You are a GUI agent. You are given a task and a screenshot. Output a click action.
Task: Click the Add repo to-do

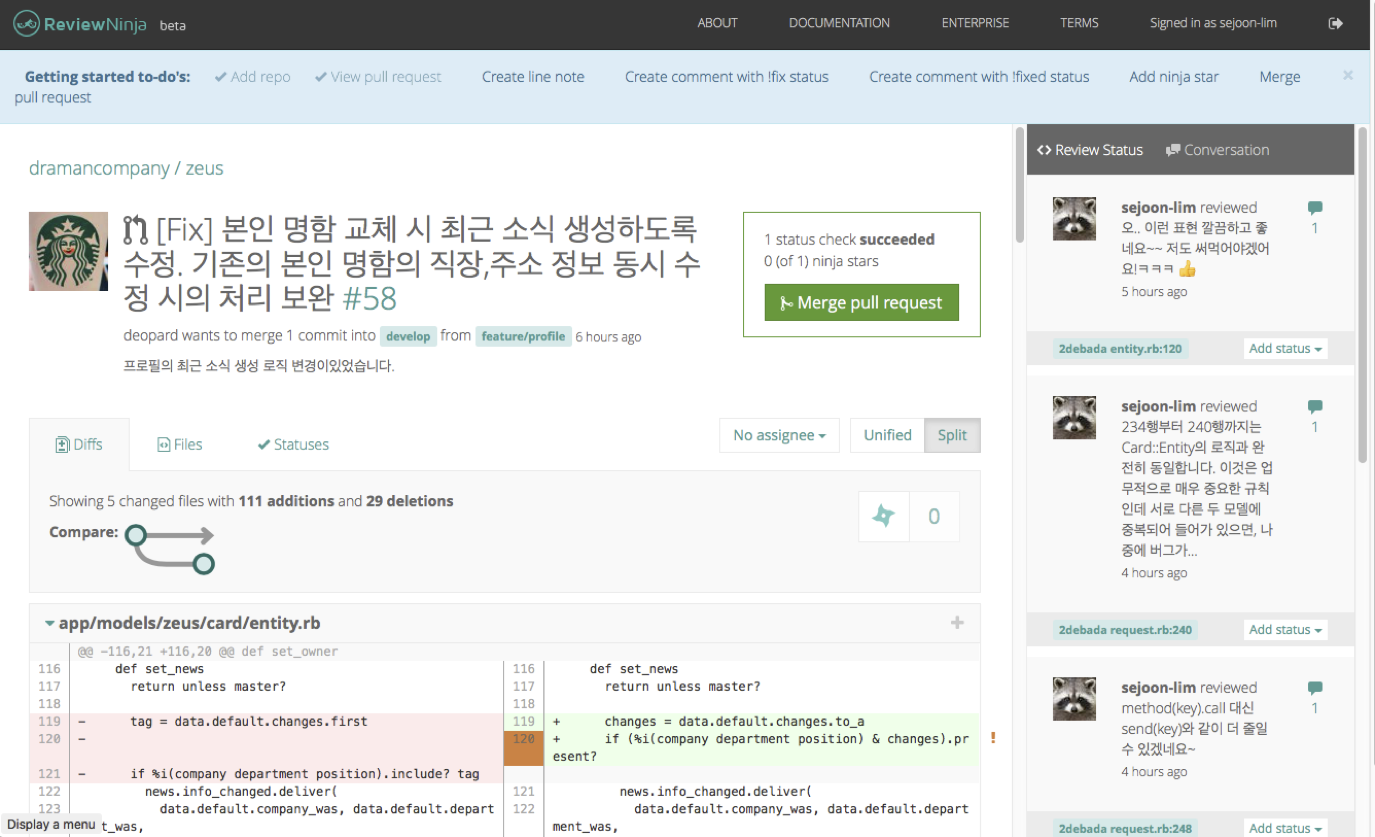tap(252, 77)
